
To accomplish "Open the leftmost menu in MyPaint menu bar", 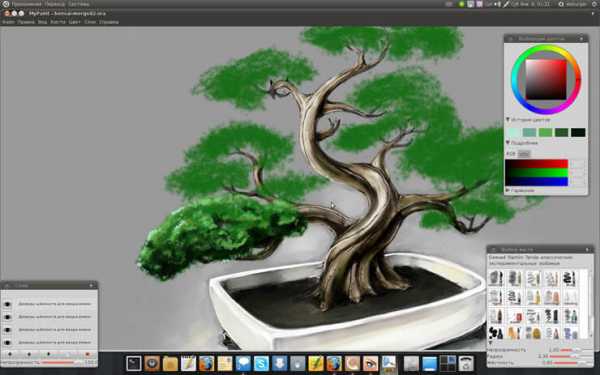I will (8, 22).
